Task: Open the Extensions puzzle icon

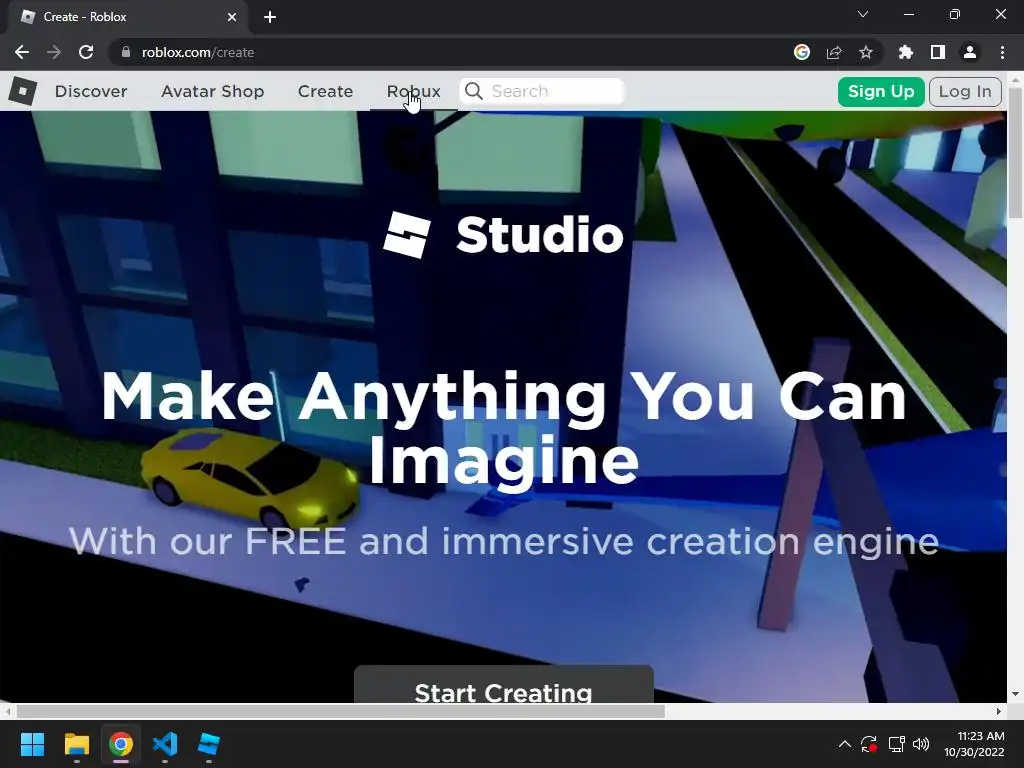Action: [x=906, y=52]
